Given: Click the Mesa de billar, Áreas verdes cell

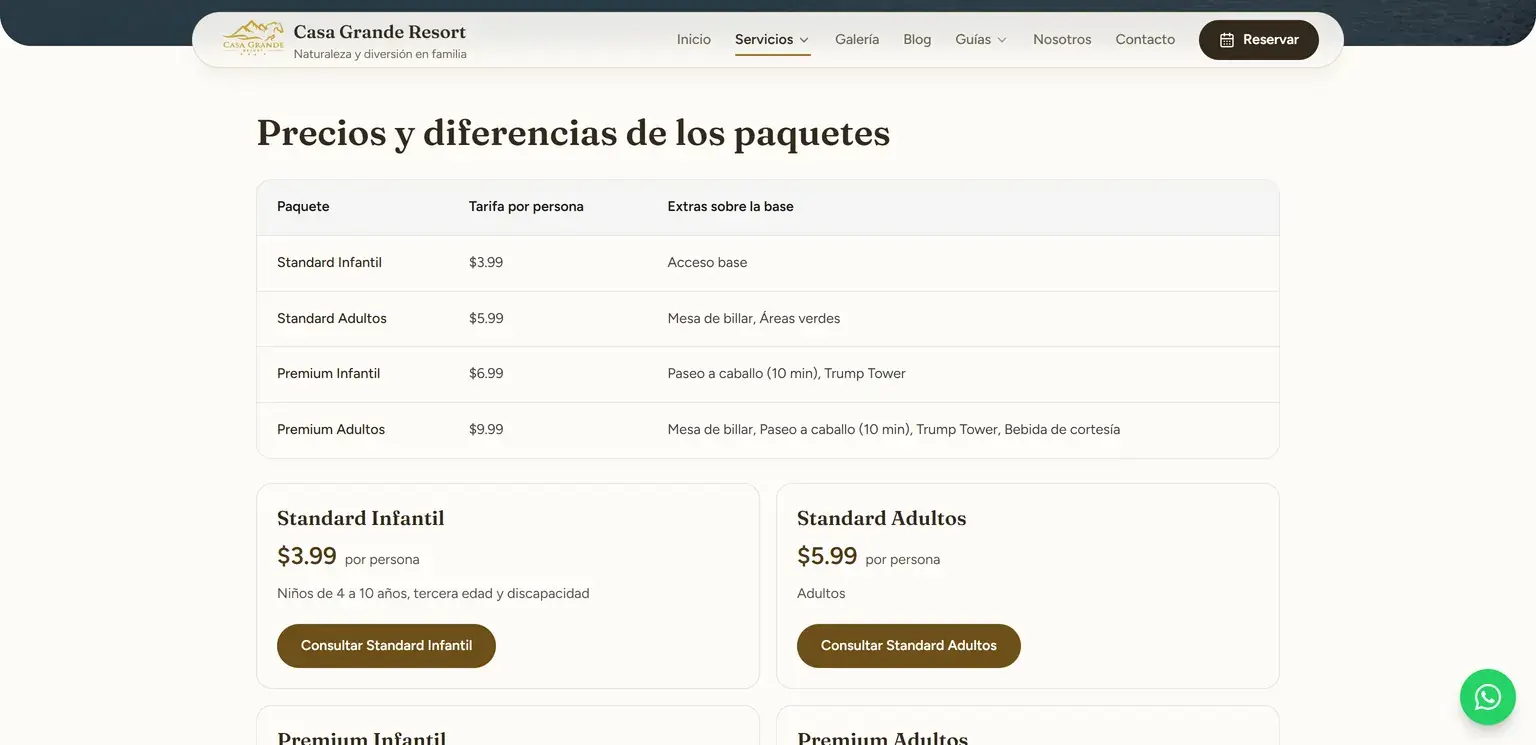Looking at the screenshot, I should (754, 319).
